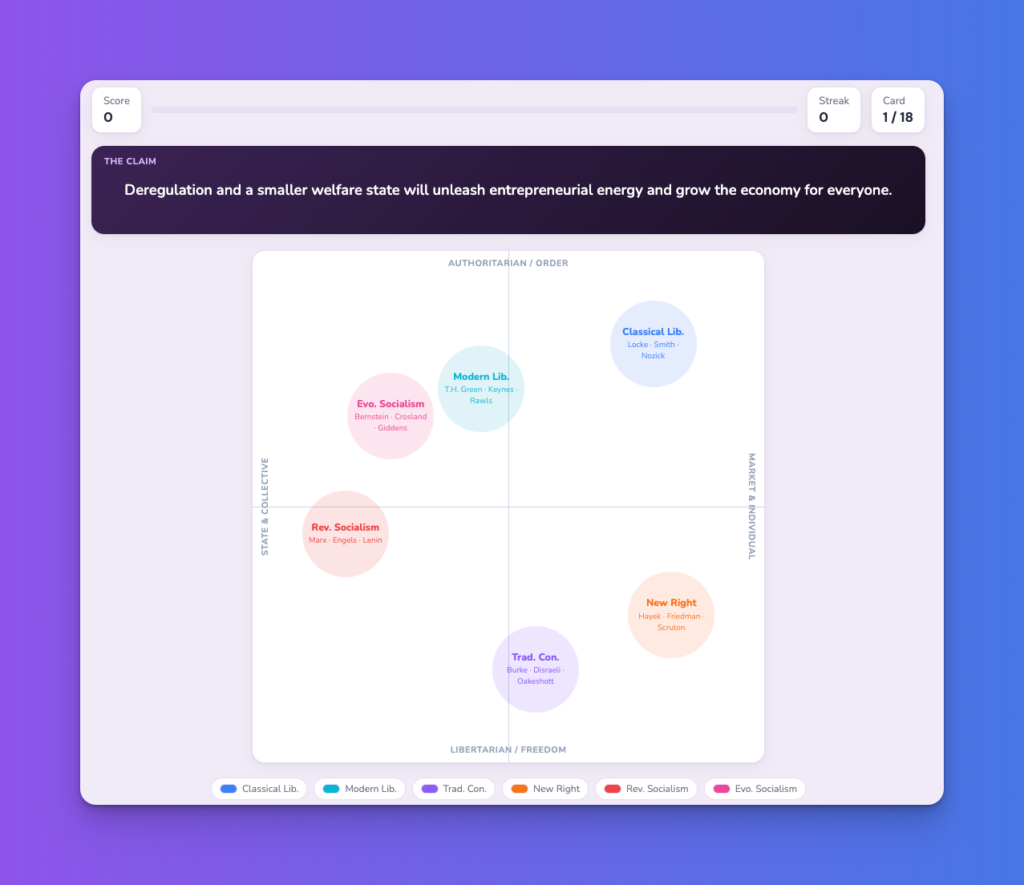The image size is (1024, 885).
Task: Choose the New Right bubble
Action: pyautogui.click(x=671, y=615)
